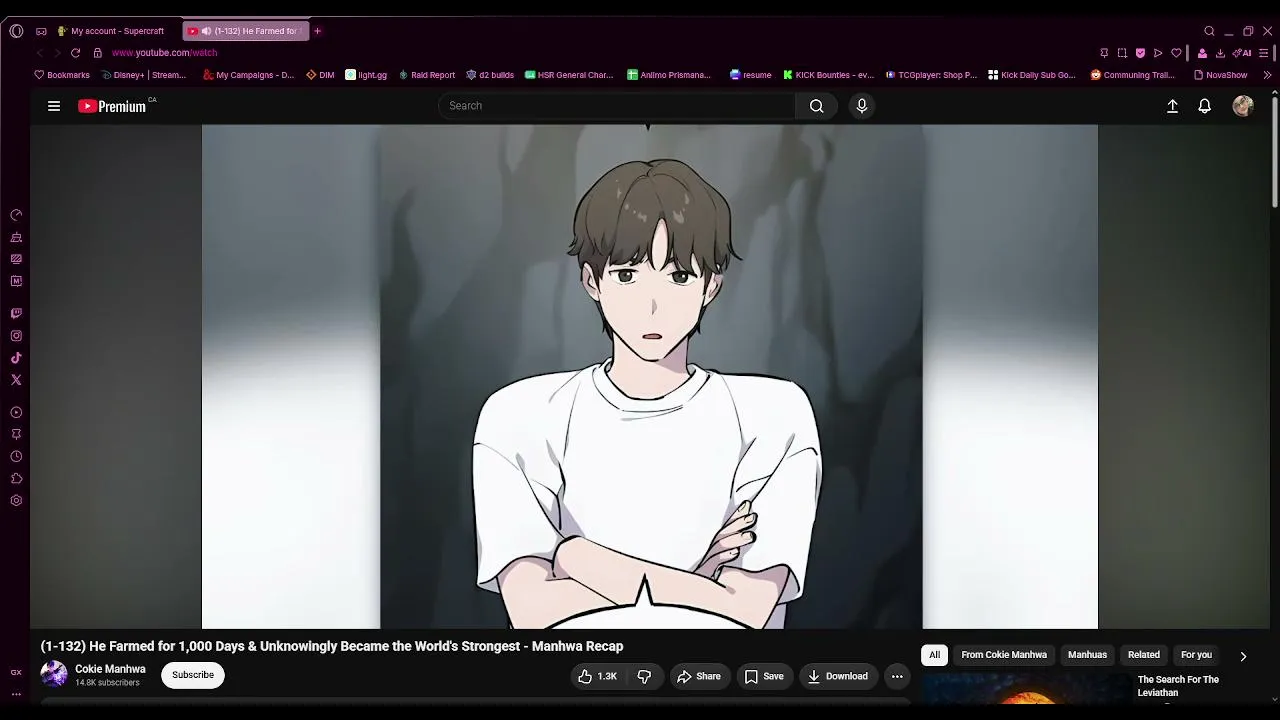The image size is (1280, 720).
Task: Open the YouTube guide hamburger menu
Action: click(x=54, y=106)
